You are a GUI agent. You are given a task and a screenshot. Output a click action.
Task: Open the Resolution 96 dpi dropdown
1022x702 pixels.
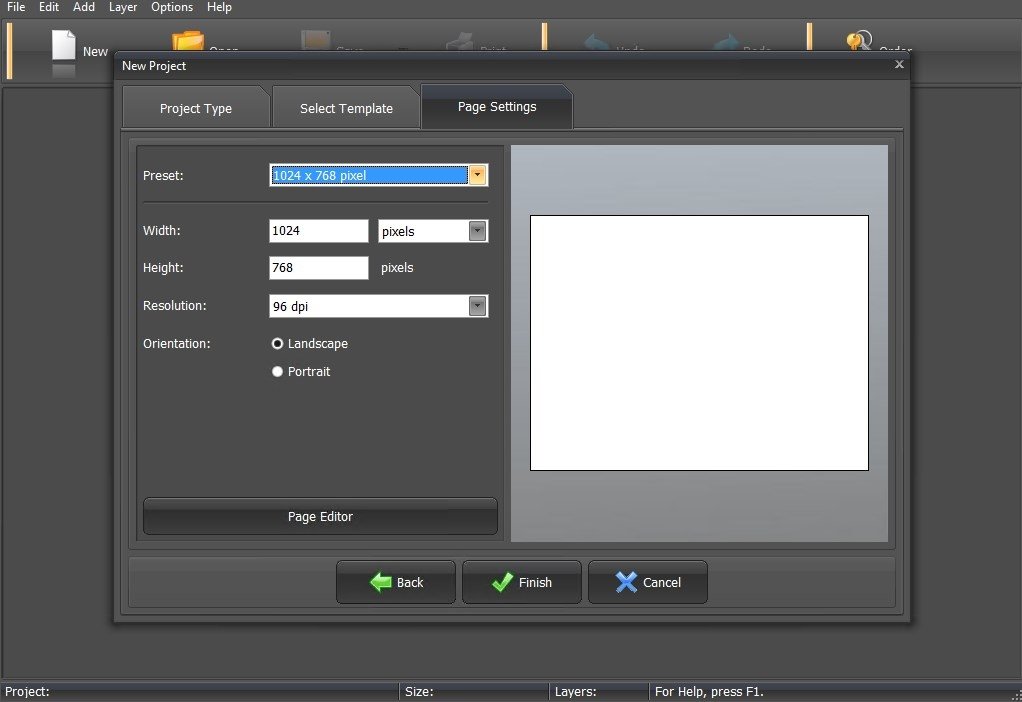(x=379, y=306)
